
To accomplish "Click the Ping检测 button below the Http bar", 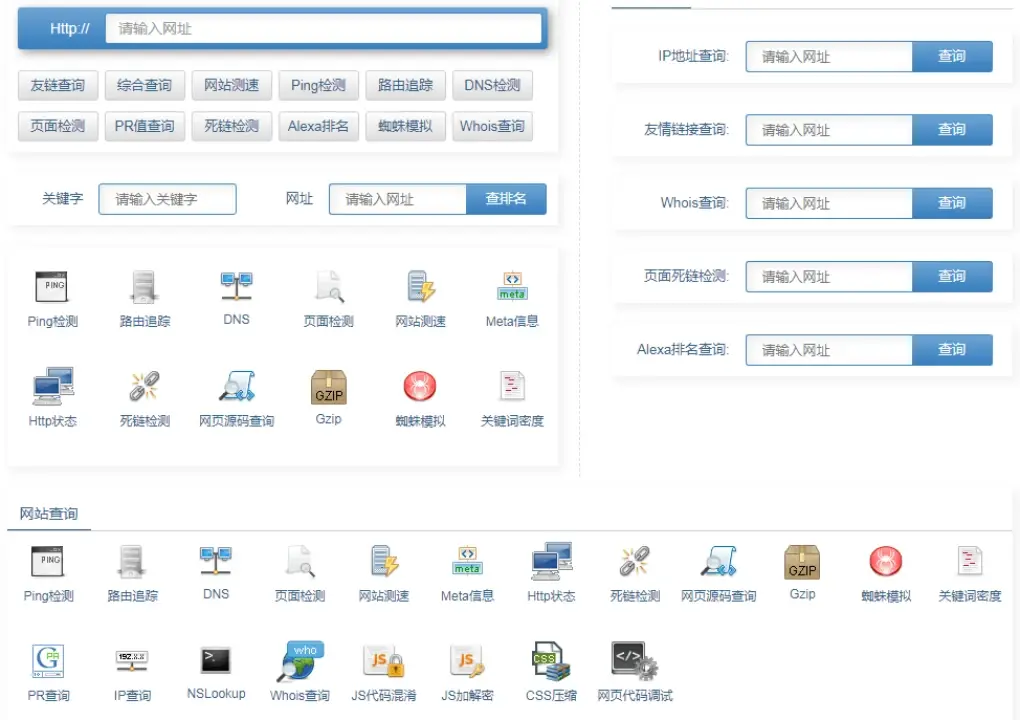I will pyautogui.click(x=318, y=85).
